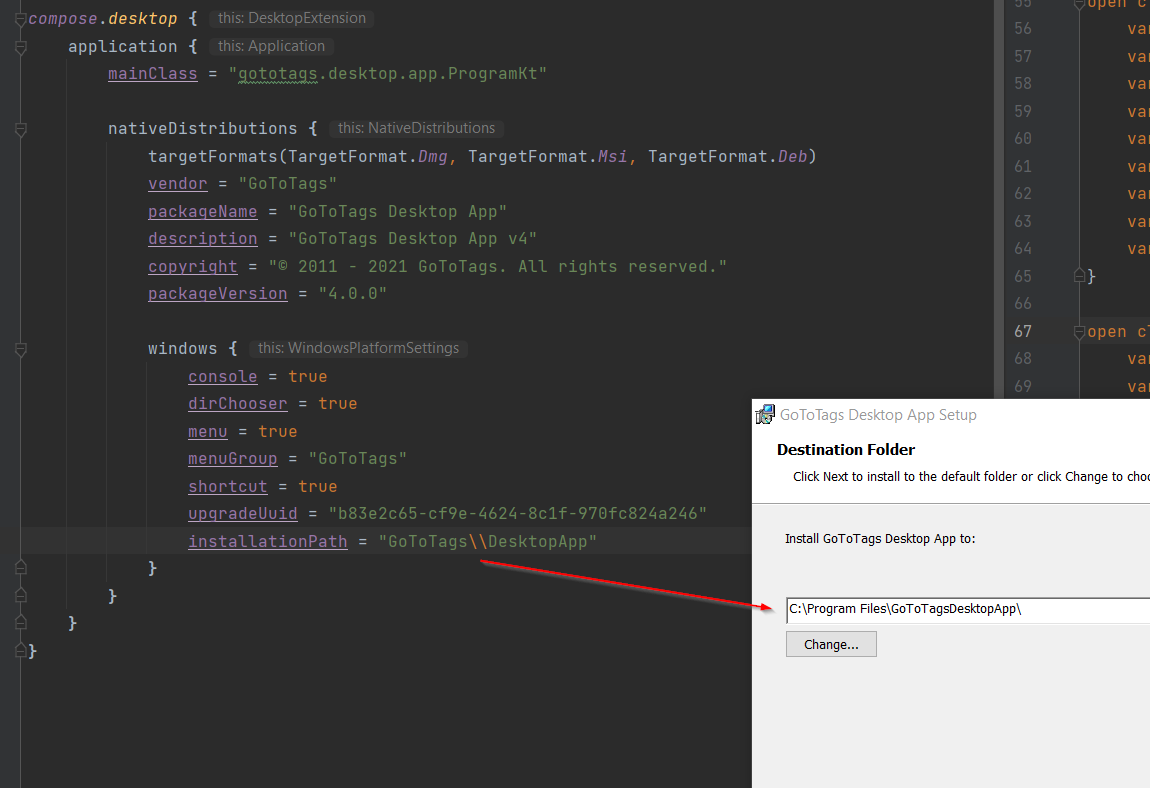
Task: Collapse the windows block fold marker
Action: [x=20, y=348]
